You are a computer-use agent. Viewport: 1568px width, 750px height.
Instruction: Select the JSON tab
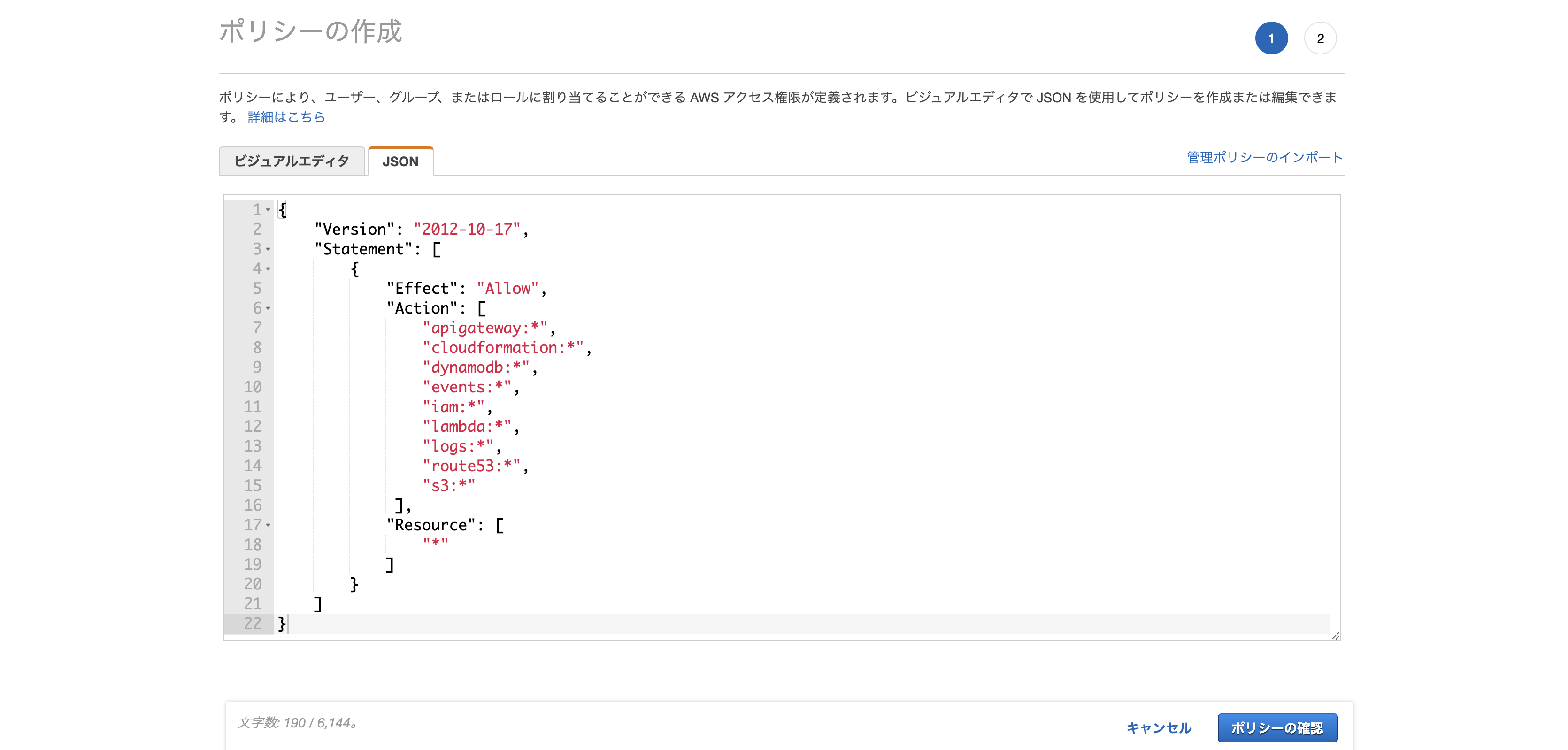pyautogui.click(x=400, y=161)
